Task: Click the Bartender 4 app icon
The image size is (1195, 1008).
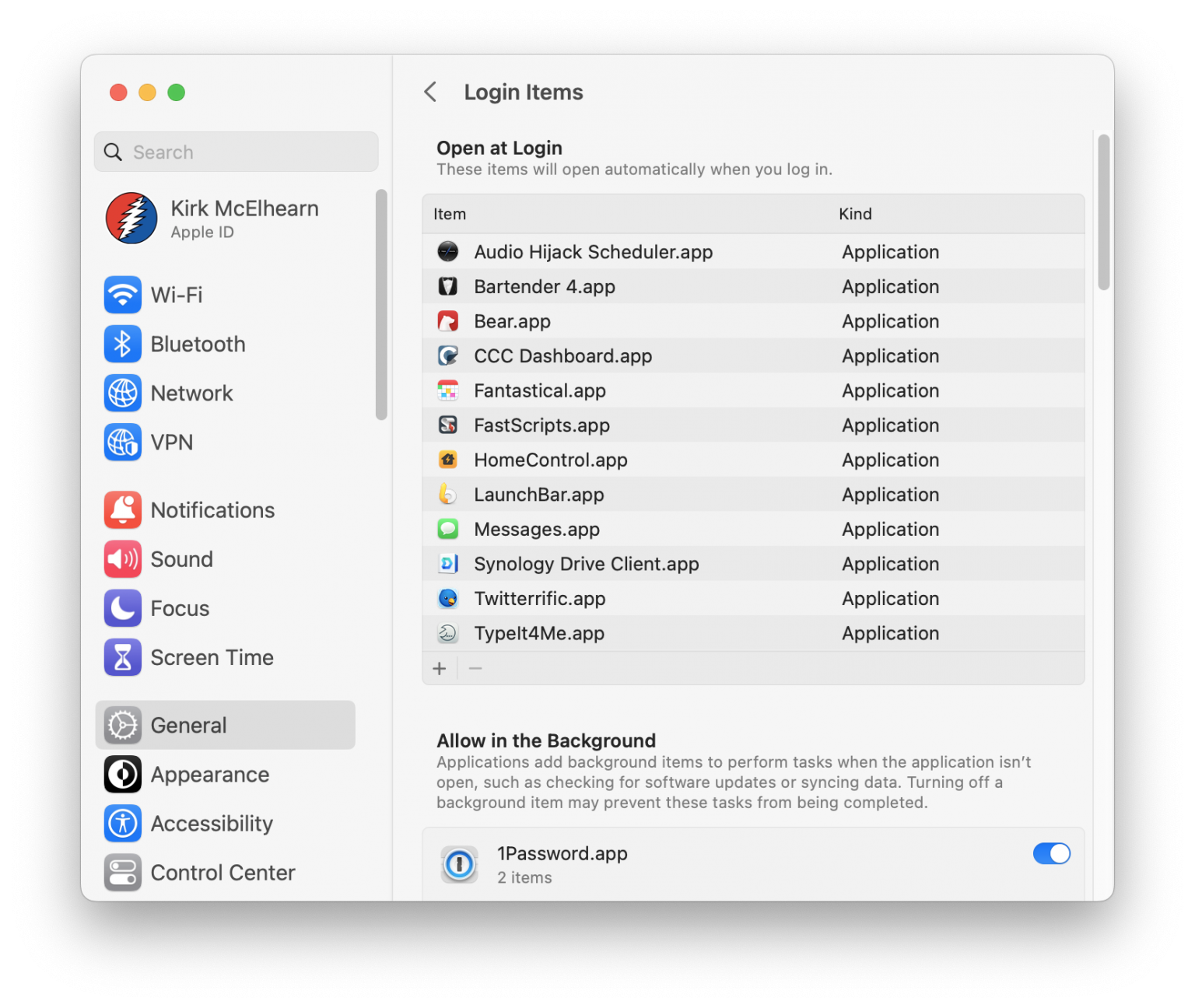Action: 448,286
